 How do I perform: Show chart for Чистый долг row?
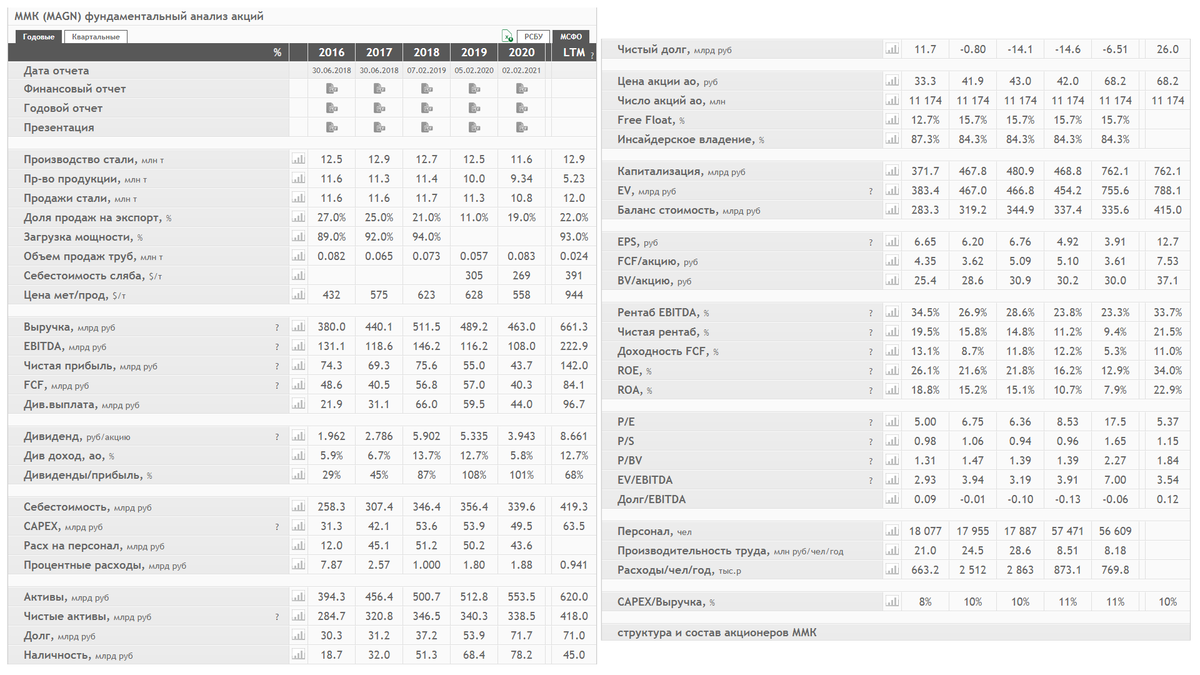pyautogui.click(x=892, y=49)
